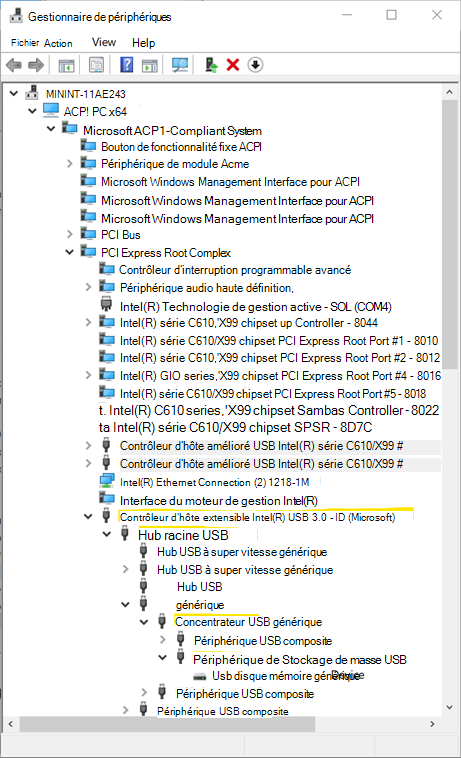Select PCI Express Root Port #5 - 8018
This screenshot has width=461, height=758.
click(273, 394)
